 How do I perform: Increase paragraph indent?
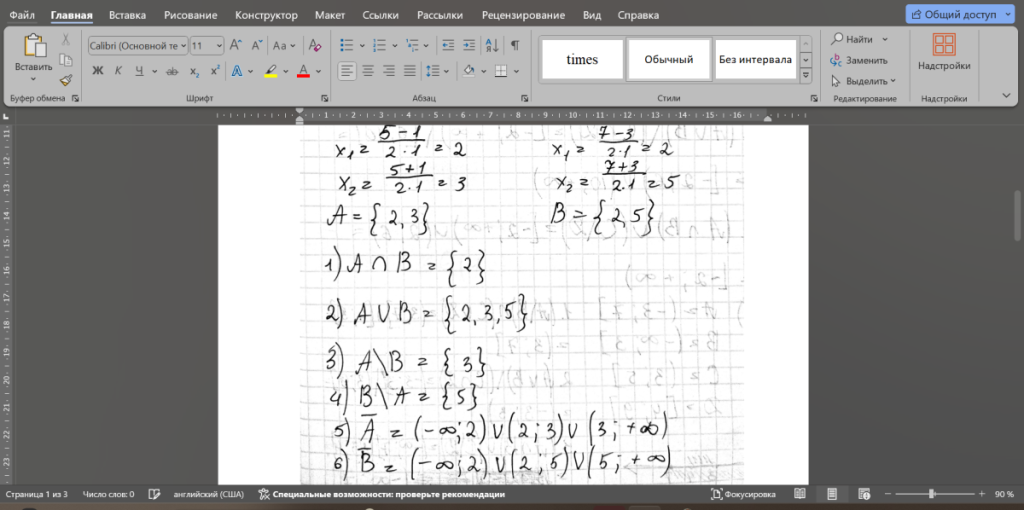point(469,45)
